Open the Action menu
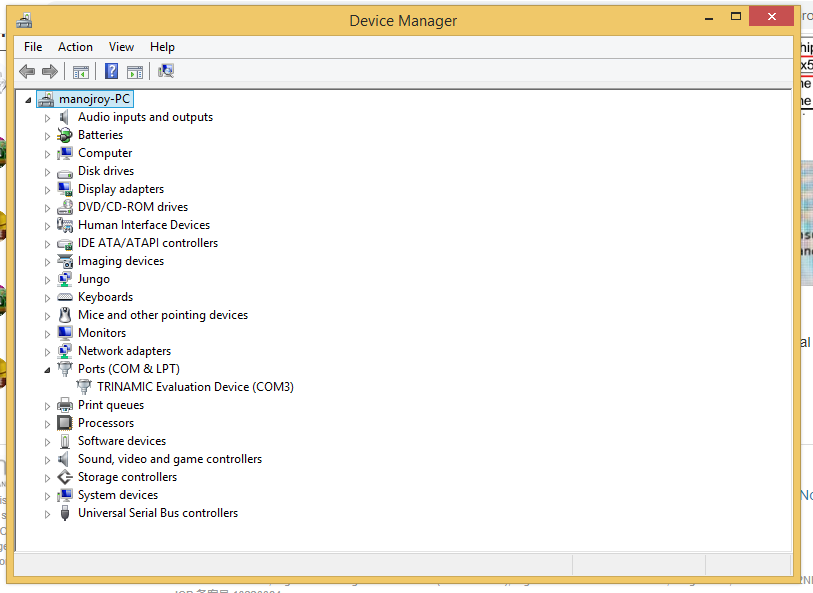Screen dimensions: 813x593 pos(75,47)
